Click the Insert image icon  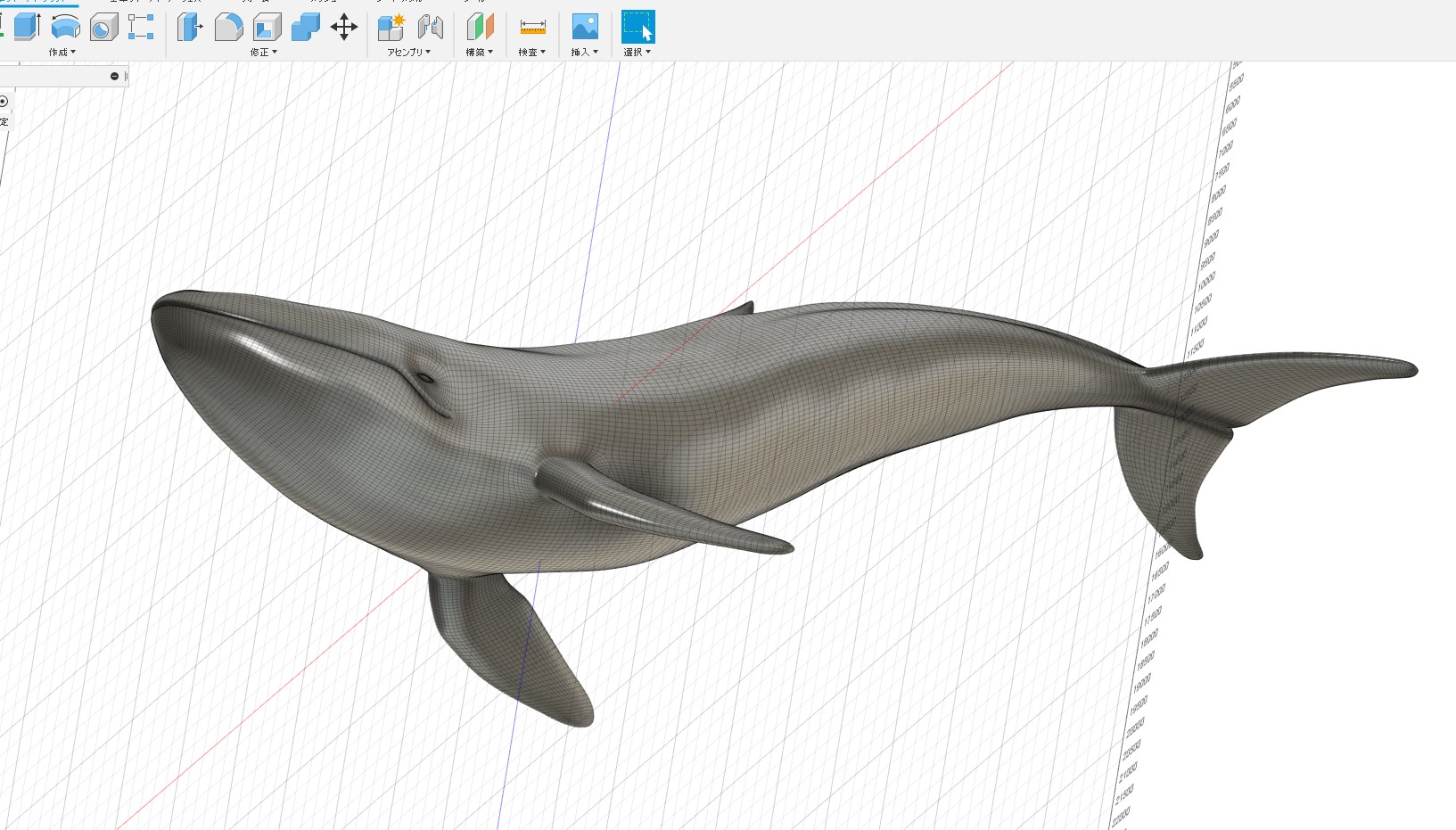click(x=585, y=27)
